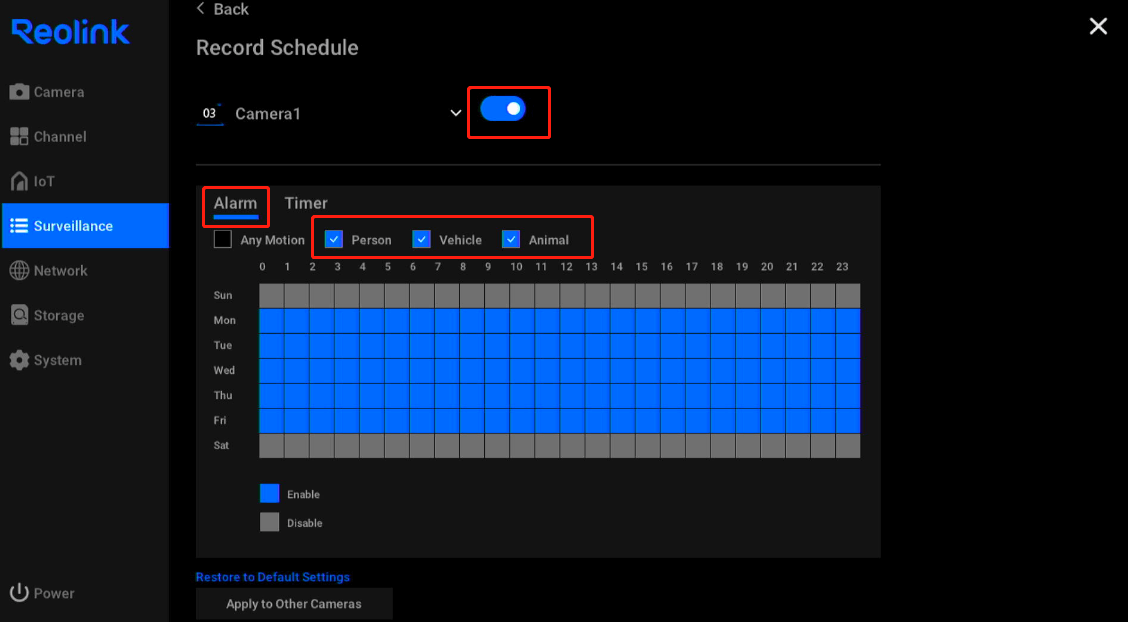Open the Storage menu label
This screenshot has height=622, width=1128.
click(x=59, y=315)
